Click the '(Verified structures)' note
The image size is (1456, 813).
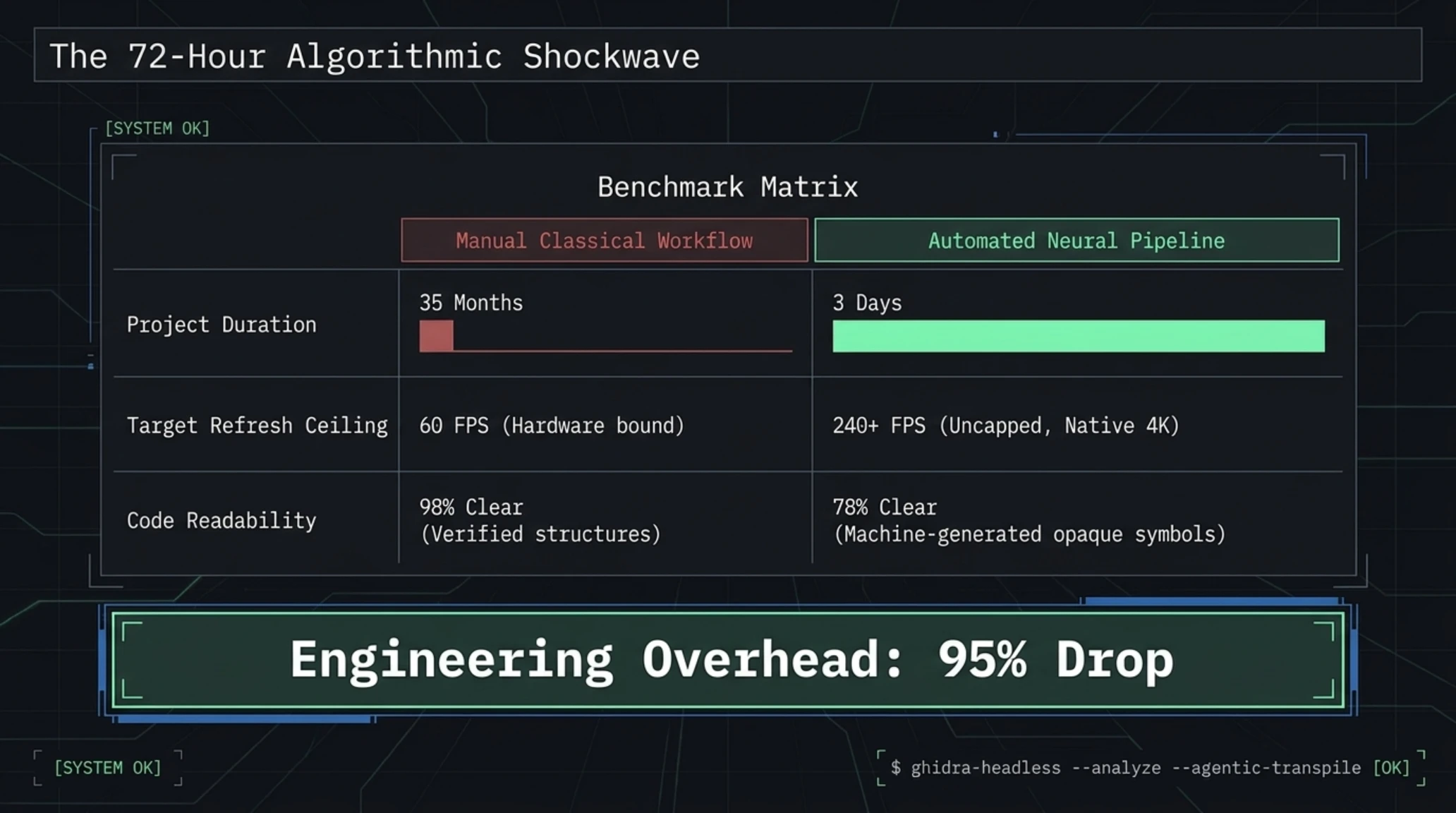click(x=540, y=534)
